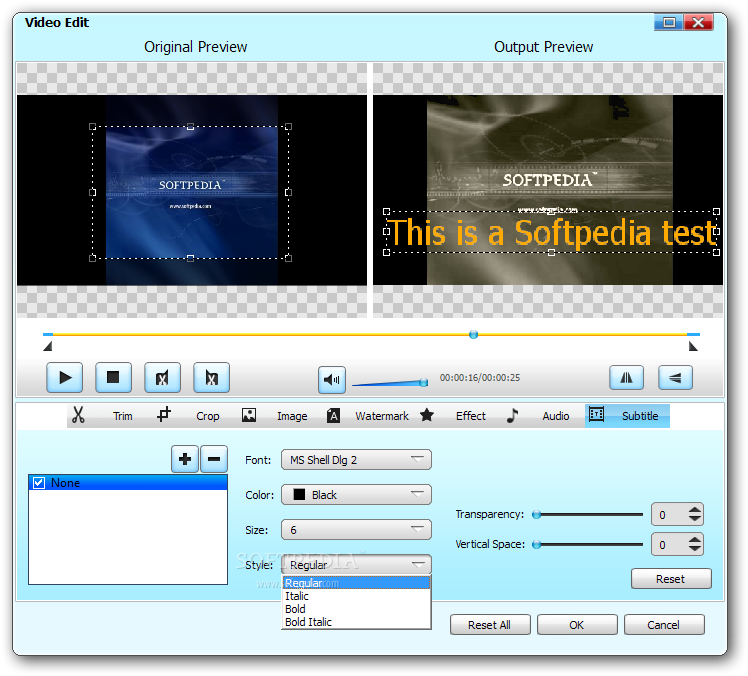Choose Regular from the style list
Image resolution: width=748 pixels, height=676 pixels.
(x=356, y=583)
